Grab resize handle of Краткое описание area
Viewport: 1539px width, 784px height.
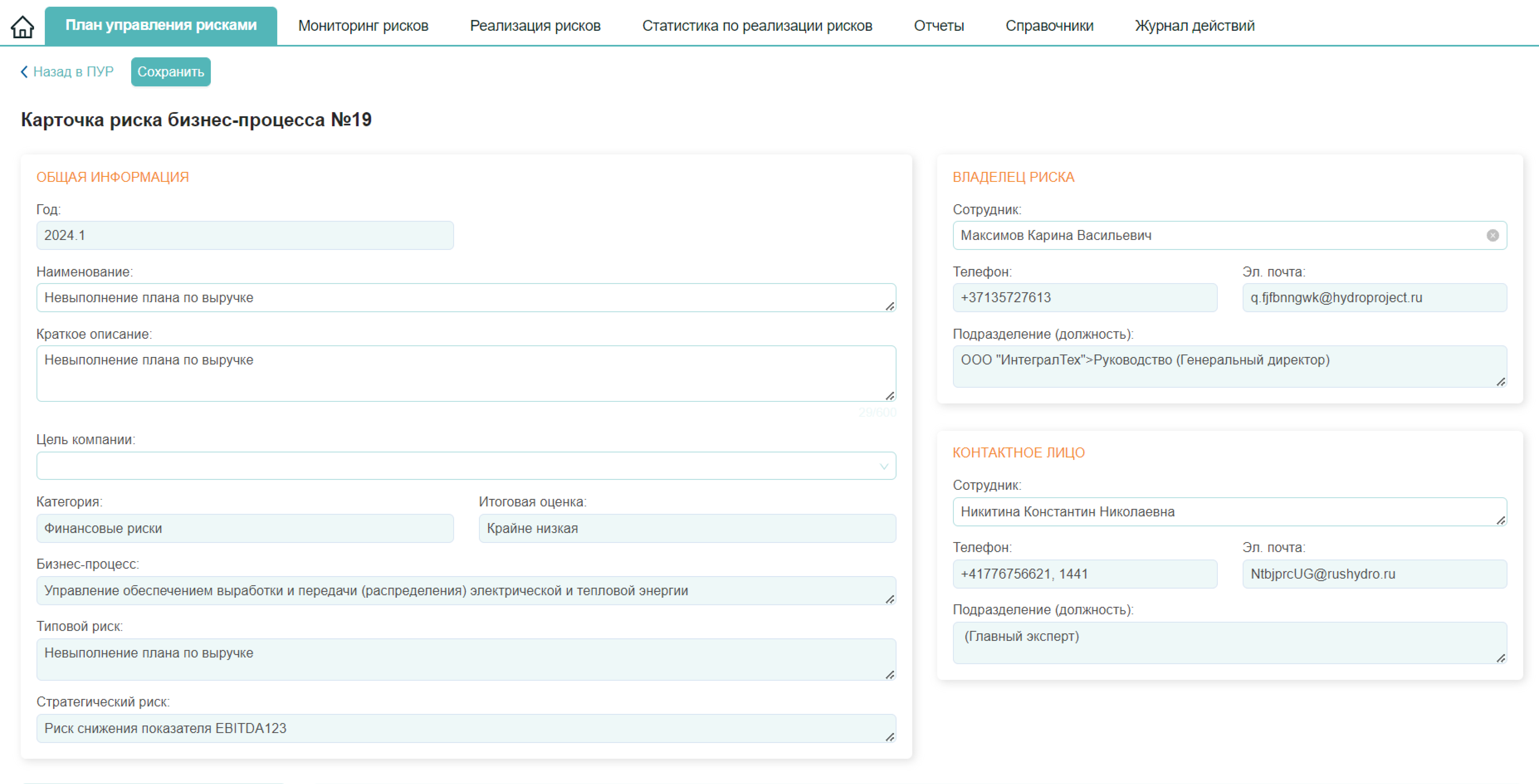coord(890,396)
